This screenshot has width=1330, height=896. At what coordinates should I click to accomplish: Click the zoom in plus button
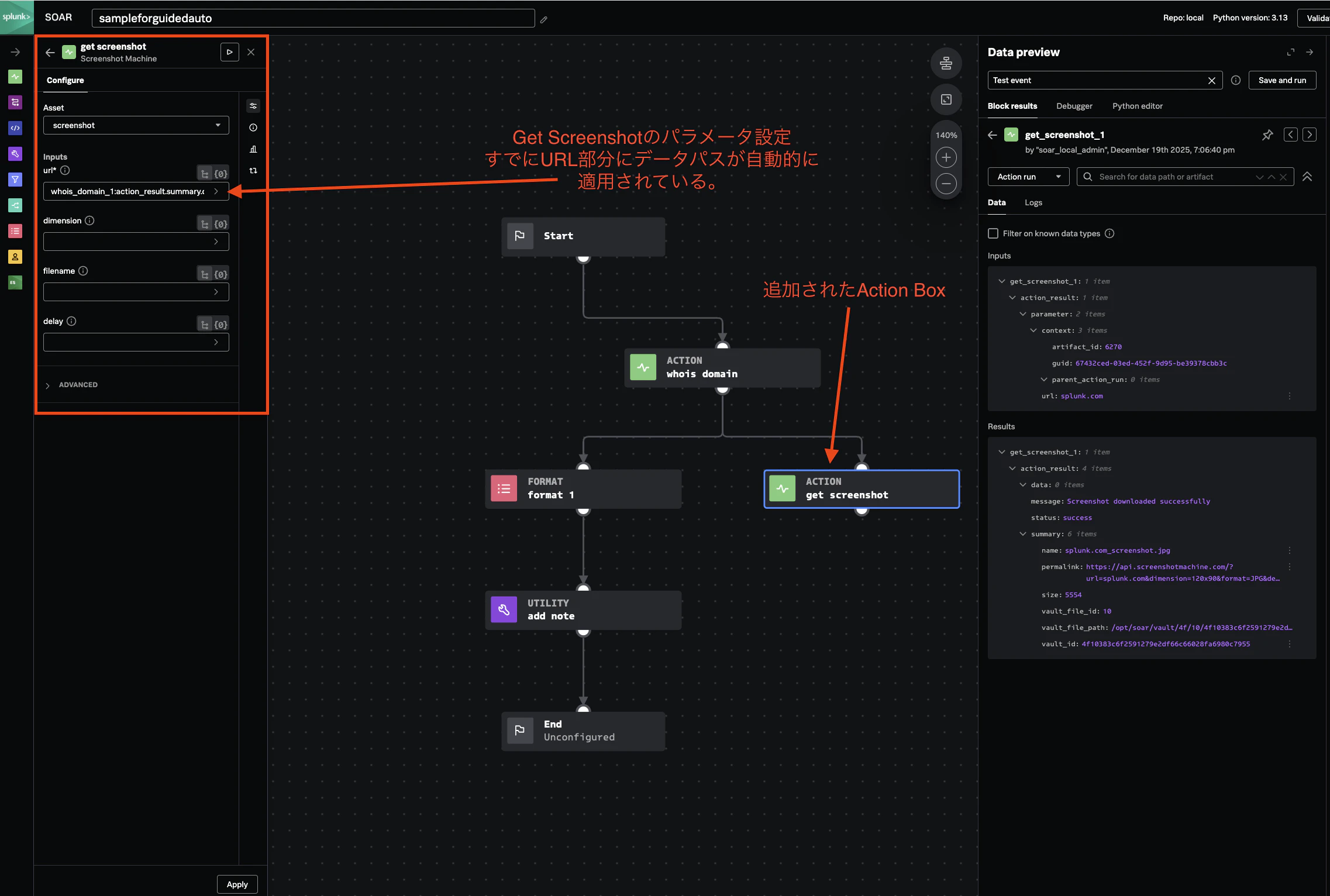946,157
